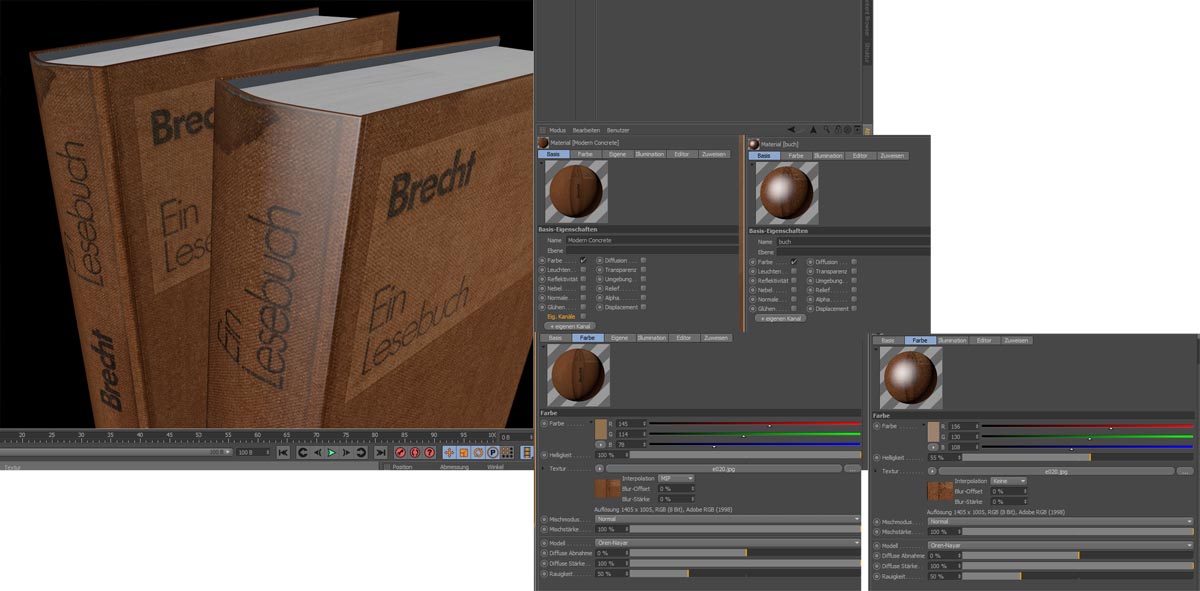The image size is (1200, 591).
Task: Click the Modern Concrete material title icon
Action: coord(543,144)
